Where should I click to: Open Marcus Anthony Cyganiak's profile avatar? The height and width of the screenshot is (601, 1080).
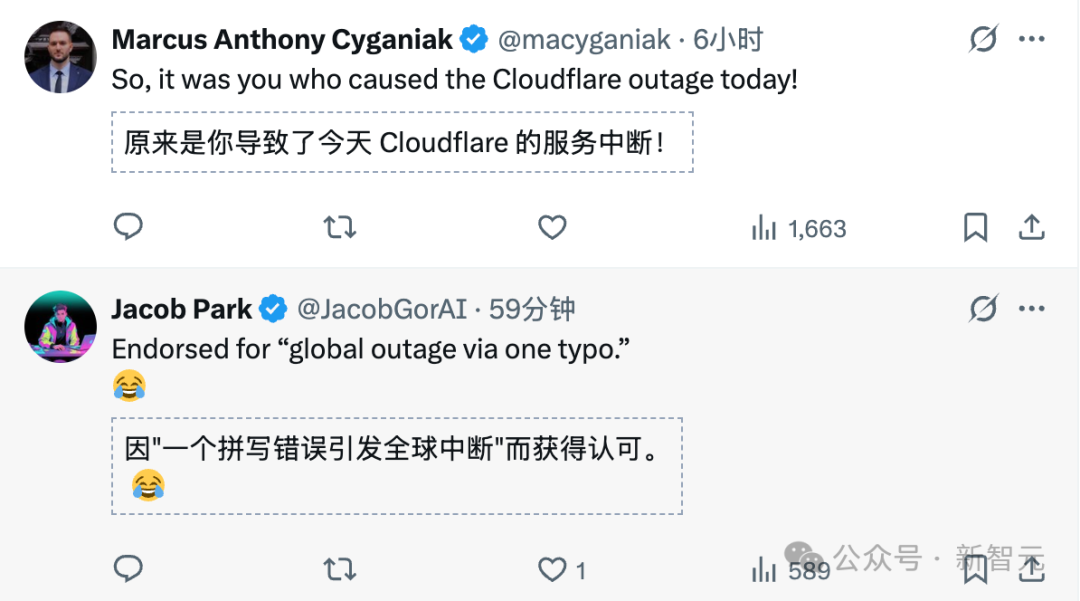pos(60,56)
